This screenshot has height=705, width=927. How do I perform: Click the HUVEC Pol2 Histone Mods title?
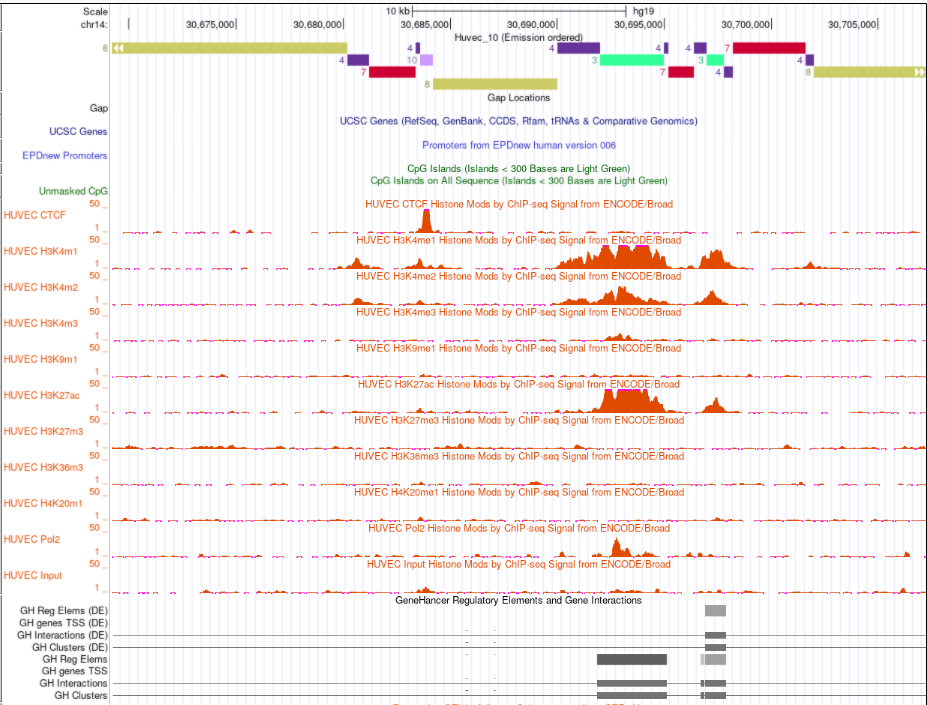518,528
